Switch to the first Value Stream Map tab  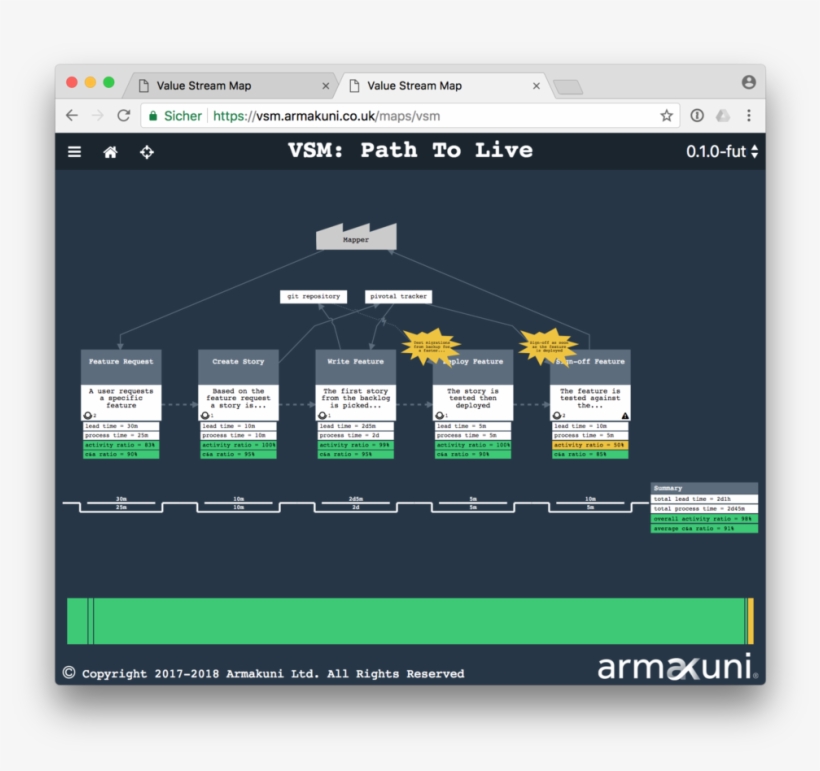coord(230,86)
